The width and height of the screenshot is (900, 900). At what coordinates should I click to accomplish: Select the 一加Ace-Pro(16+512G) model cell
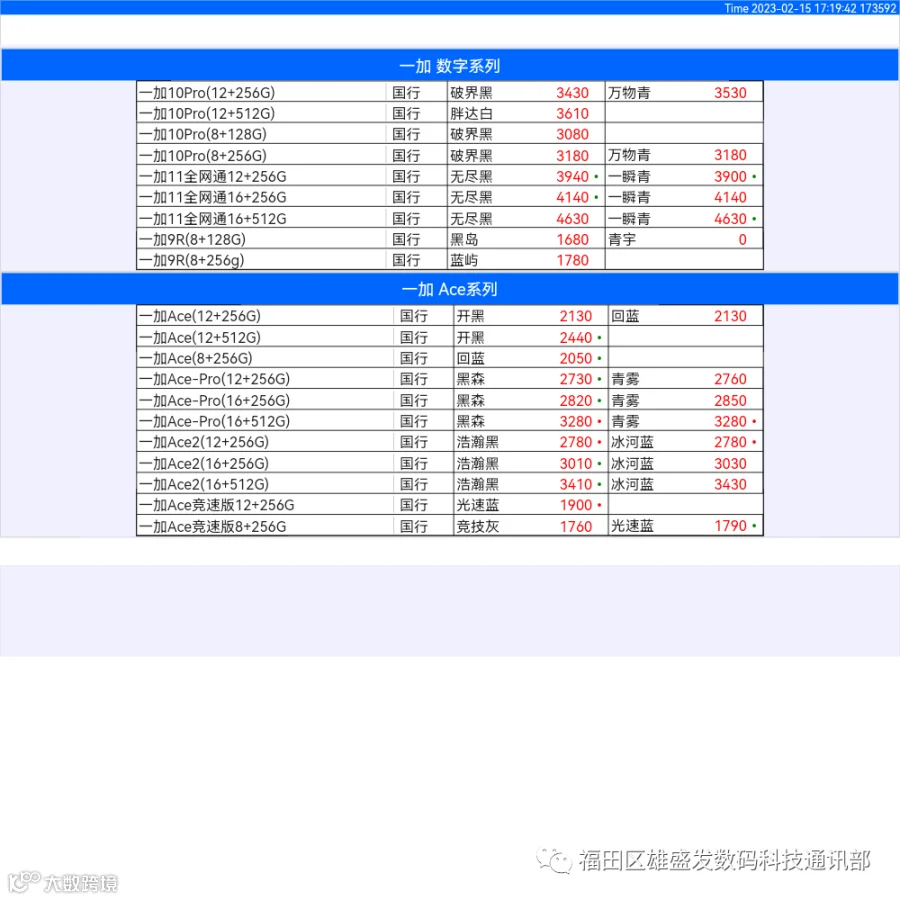265,421
